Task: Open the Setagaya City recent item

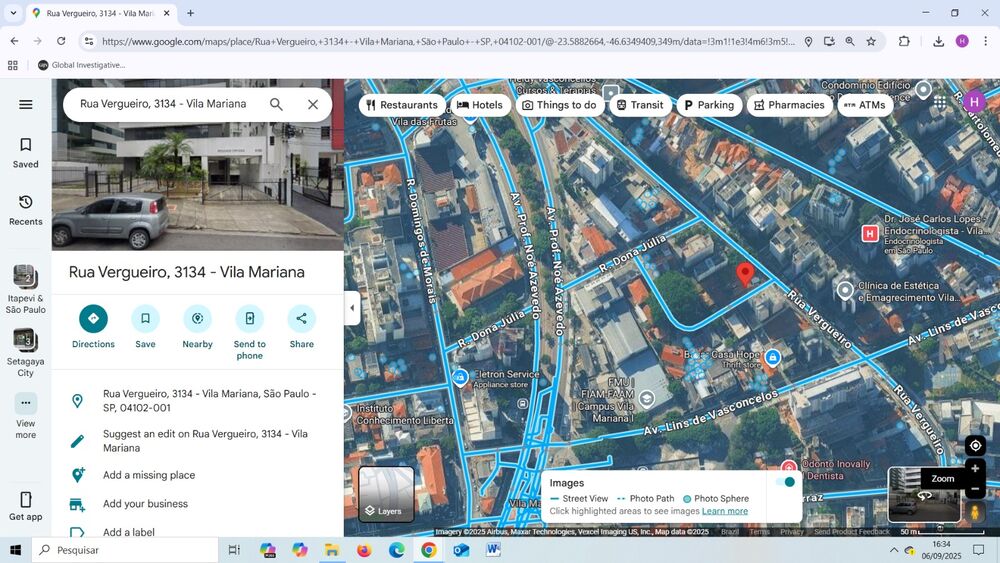Action: click(x=26, y=353)
